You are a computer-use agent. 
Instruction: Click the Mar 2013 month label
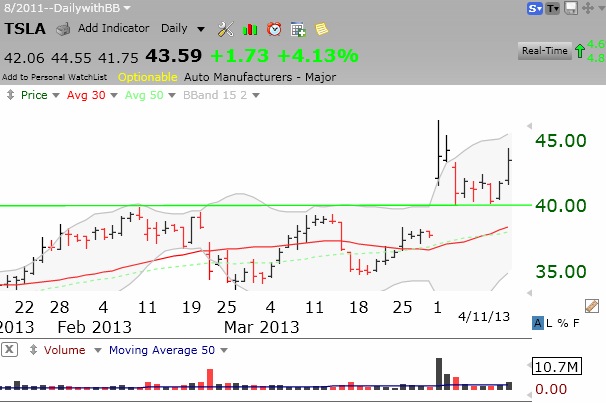click(x=262, y=328)
